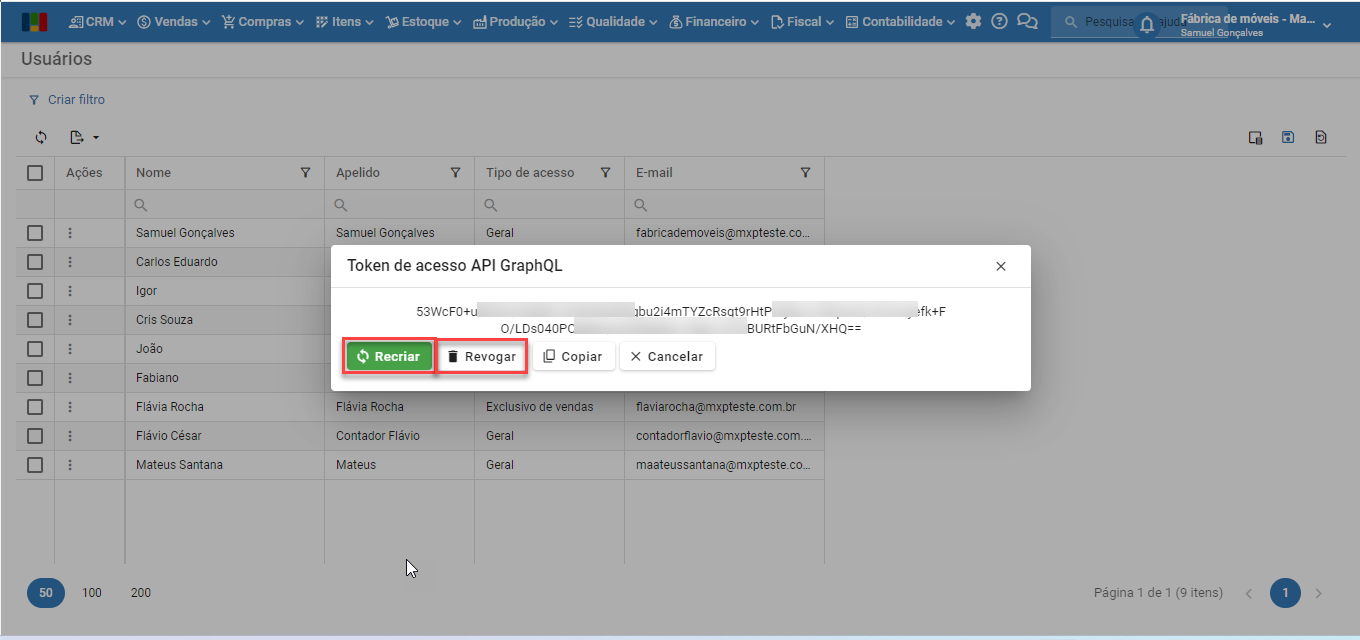Click the previous page arrow
1360x640 pixels.
(x=1249, y=594)
